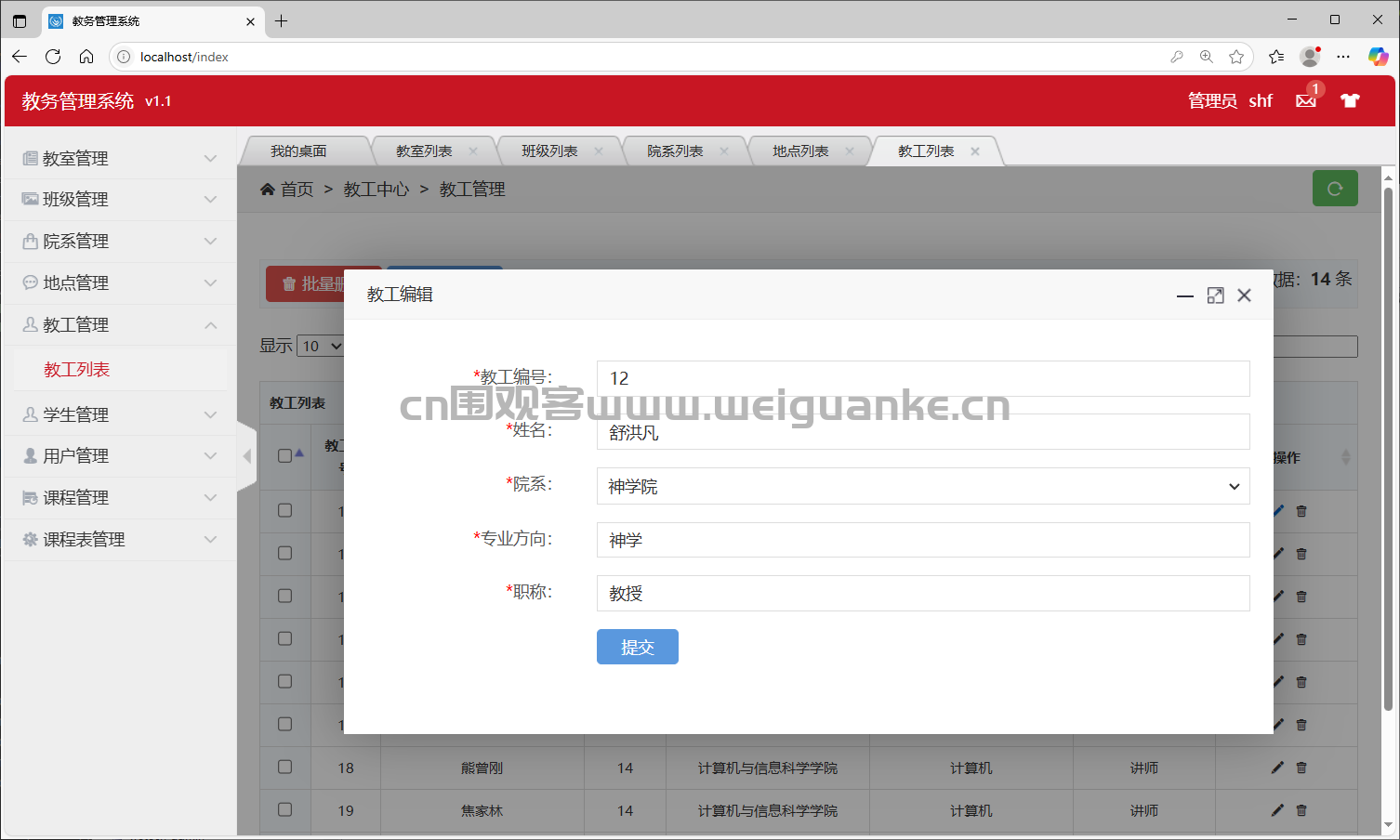
Task: Check the checkbox for row 焦家林
Action: [285, 810]
